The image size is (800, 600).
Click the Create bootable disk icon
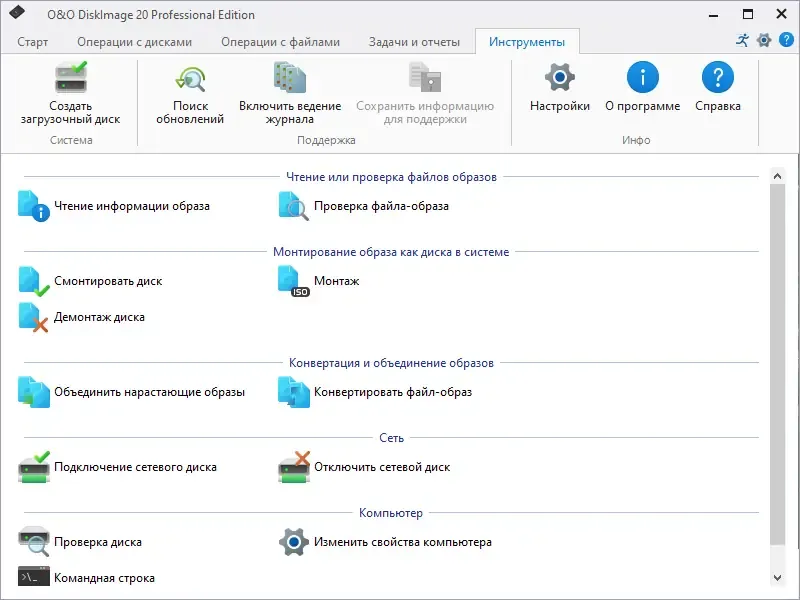click(x=70, y=78)
